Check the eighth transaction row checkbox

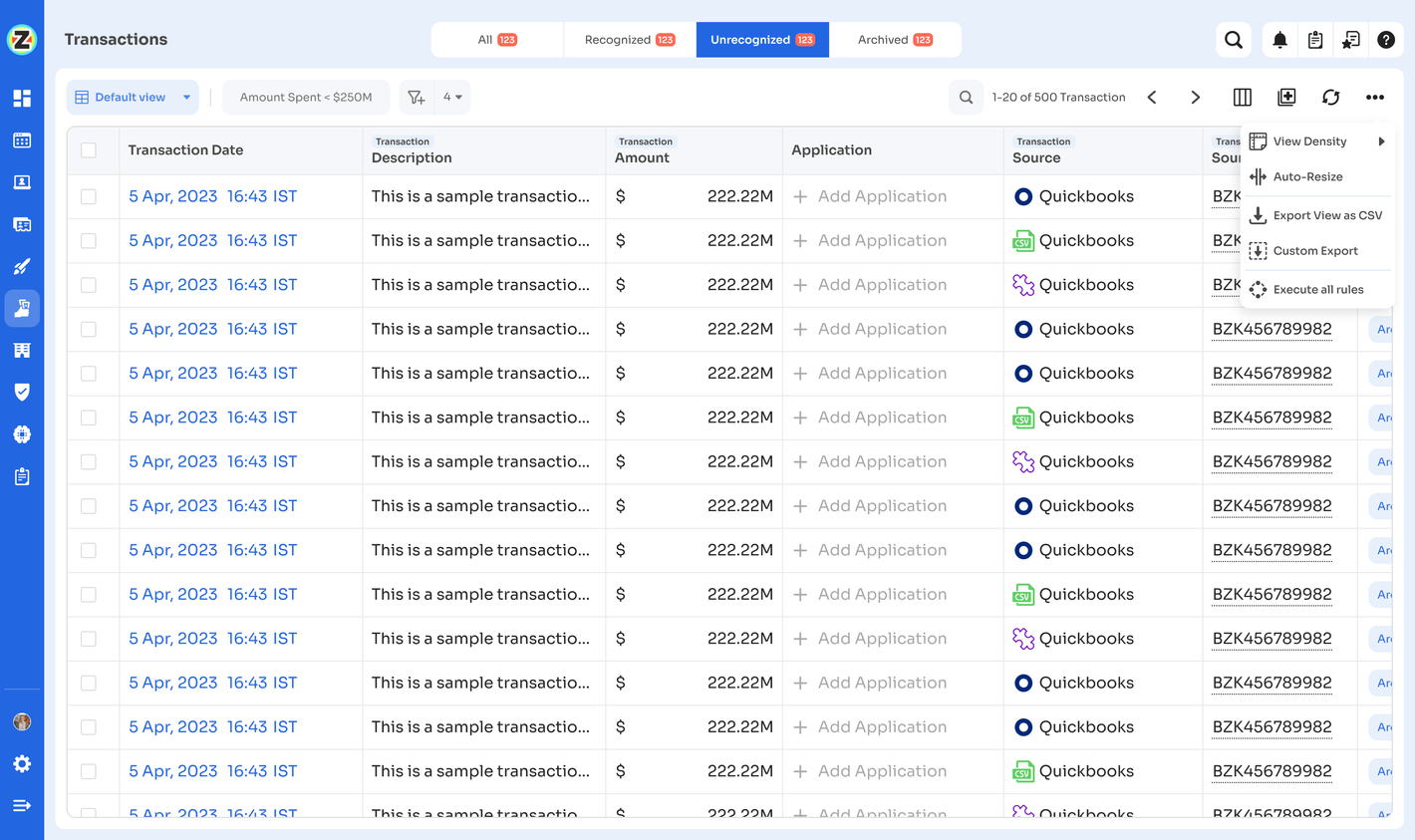[x=89, y=506]
